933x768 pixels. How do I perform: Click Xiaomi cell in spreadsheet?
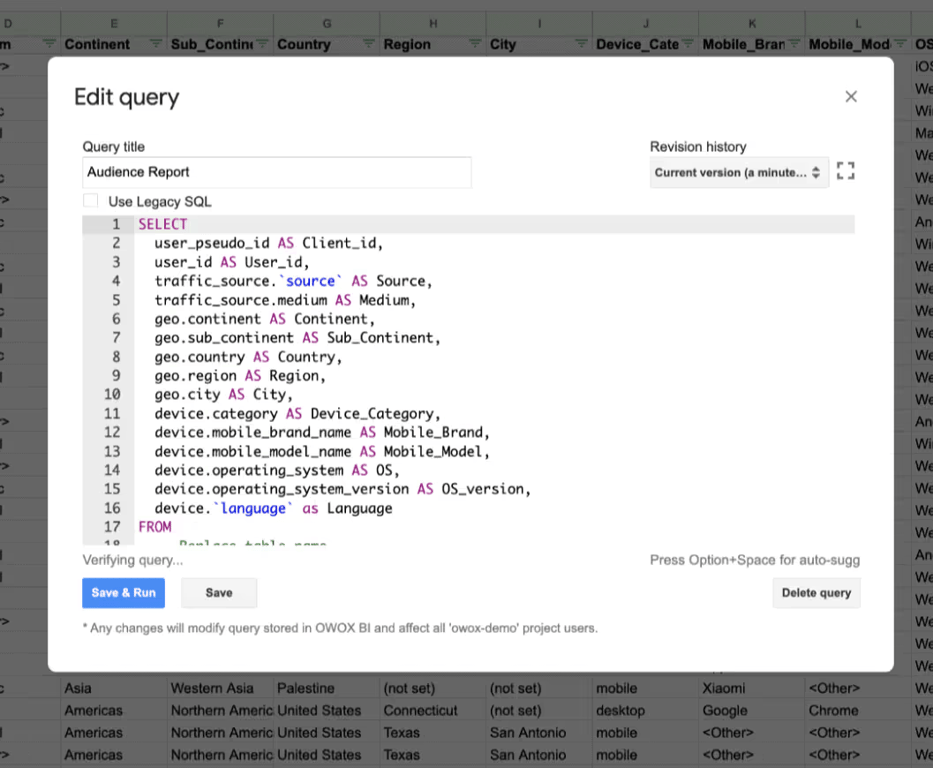point(752,688)
